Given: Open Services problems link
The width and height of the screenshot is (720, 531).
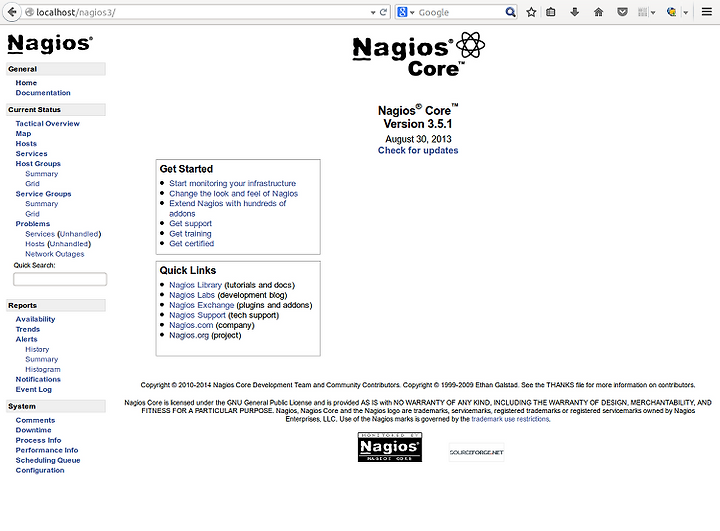Looking at the screenshot, I should (40, 234).
